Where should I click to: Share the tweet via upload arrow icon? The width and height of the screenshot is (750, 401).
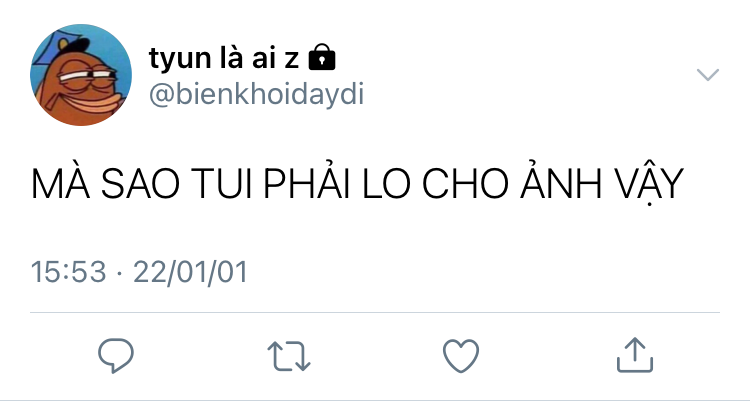(635, 355)
